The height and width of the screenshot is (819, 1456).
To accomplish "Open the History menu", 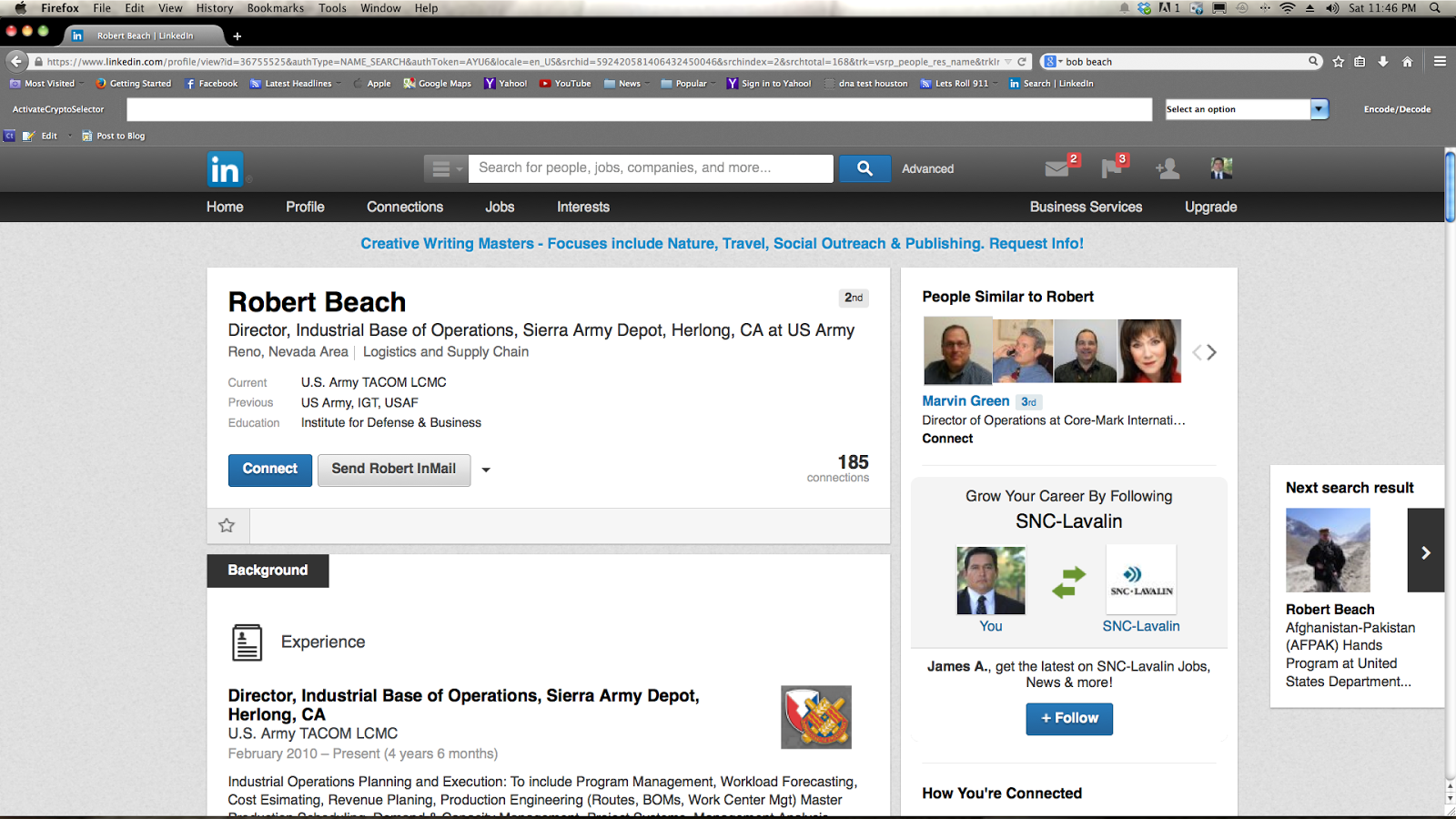I will (215, 8).
